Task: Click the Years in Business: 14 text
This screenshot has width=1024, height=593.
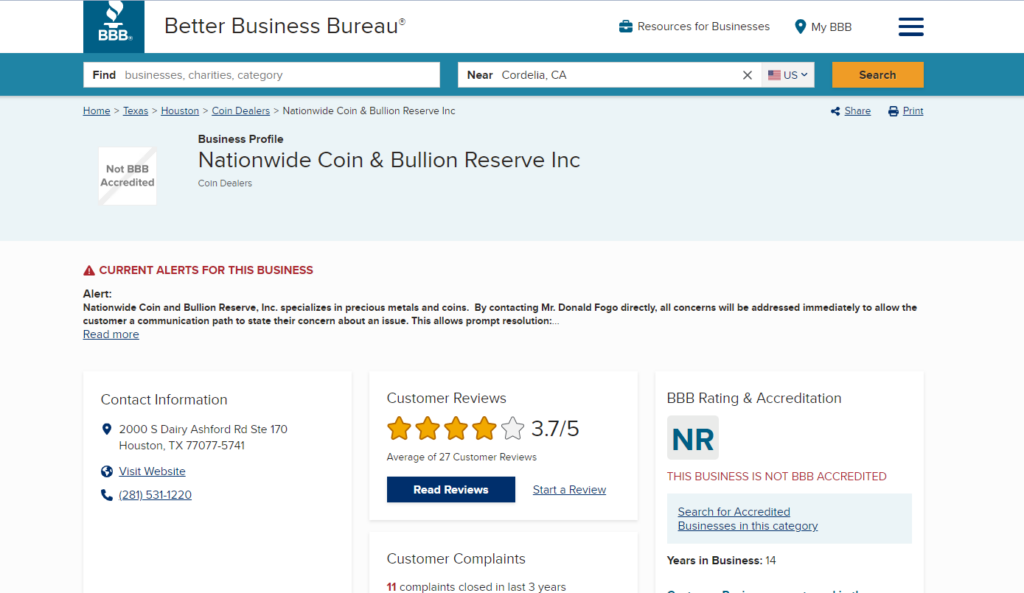Action: 721,560
